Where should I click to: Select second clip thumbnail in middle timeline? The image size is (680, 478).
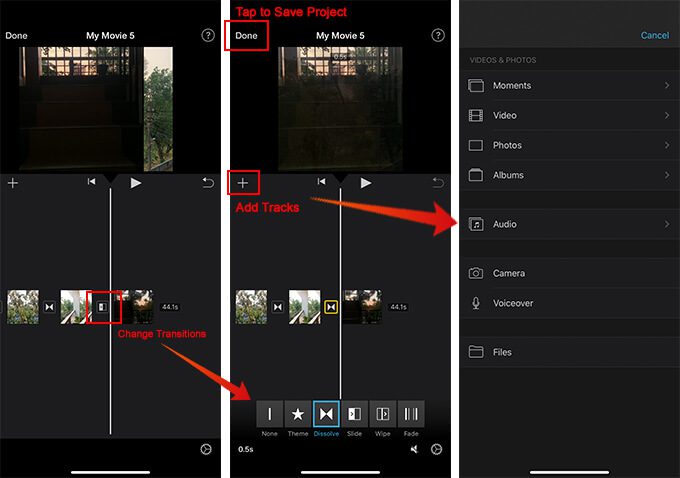click(x=305, y=307)
